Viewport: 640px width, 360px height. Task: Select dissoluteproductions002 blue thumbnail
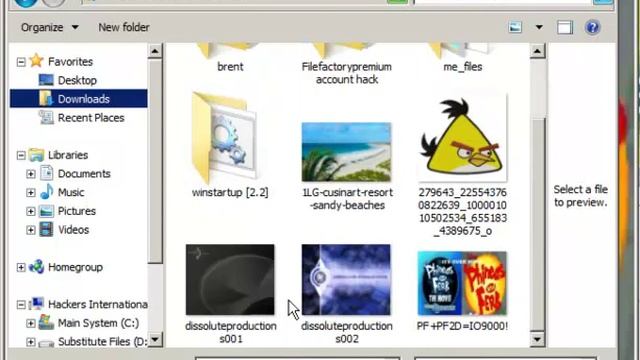tap(346, 280)
